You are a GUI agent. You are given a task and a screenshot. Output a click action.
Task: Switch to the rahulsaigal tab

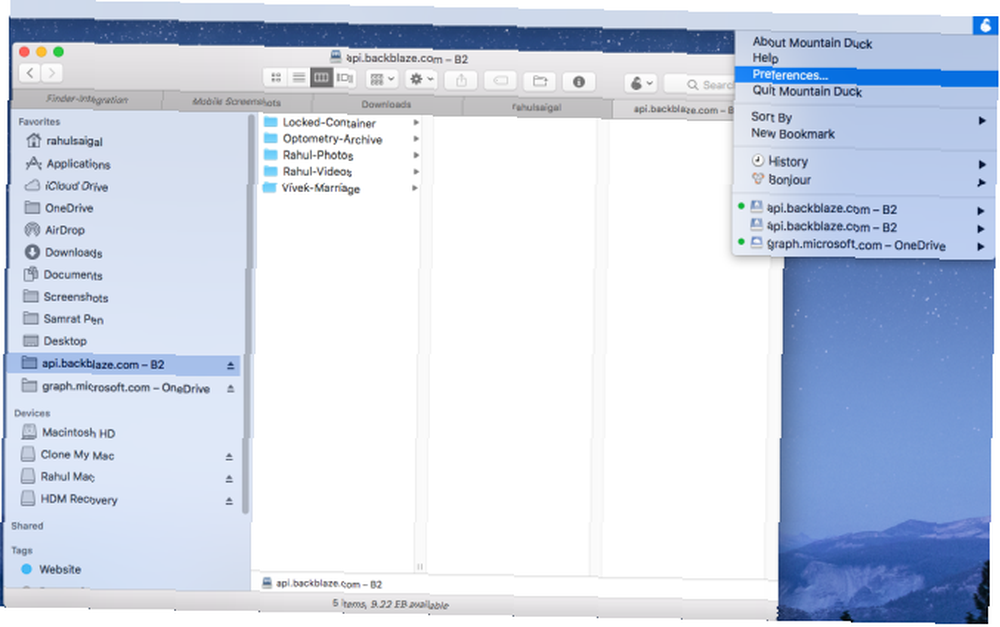point(536,107)
